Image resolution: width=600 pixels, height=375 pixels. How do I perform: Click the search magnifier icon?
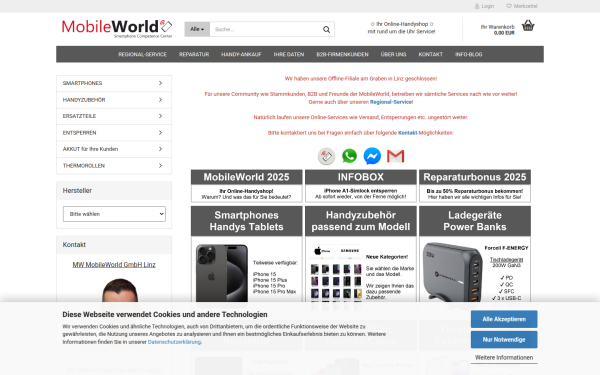(326, 29)
